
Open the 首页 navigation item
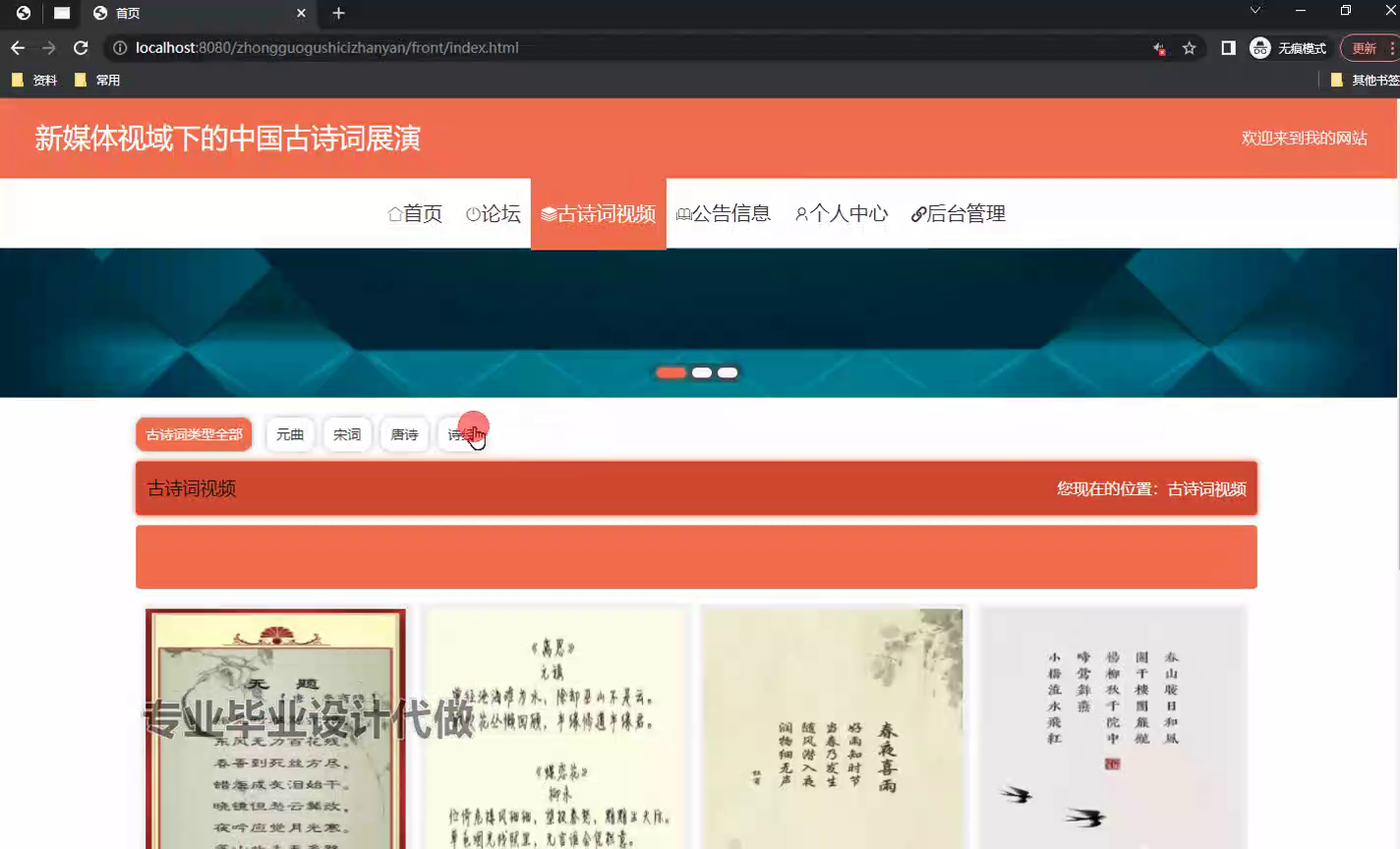(415, 213)
